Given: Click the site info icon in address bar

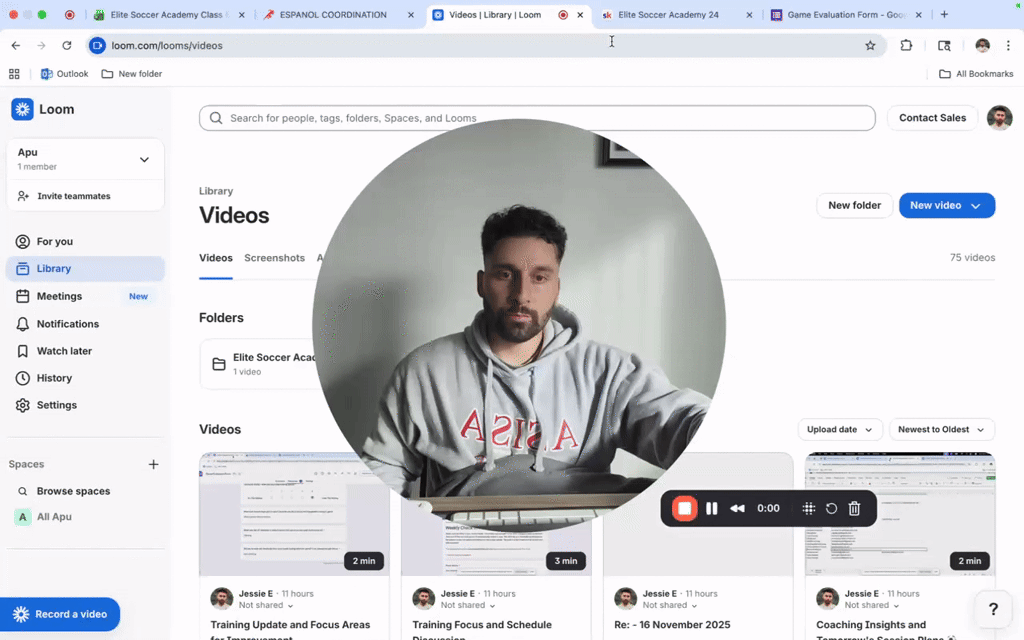Looking at the screenshot, I should pyautogui.click(x=97, y=45).
